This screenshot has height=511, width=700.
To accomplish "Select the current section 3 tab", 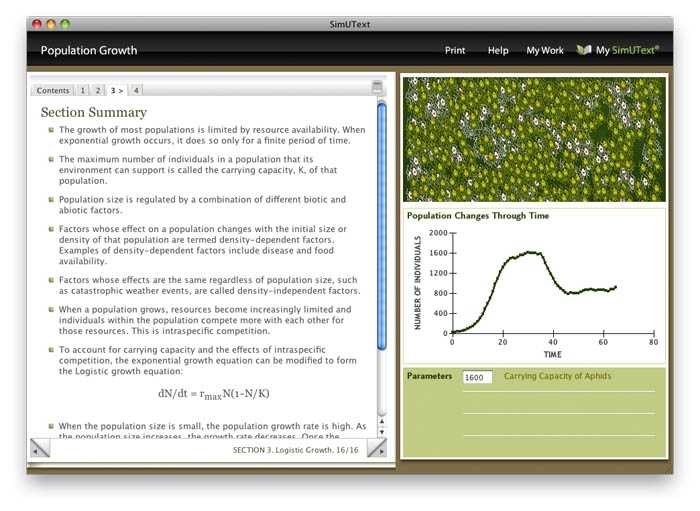I will click(x=117, y=90).
